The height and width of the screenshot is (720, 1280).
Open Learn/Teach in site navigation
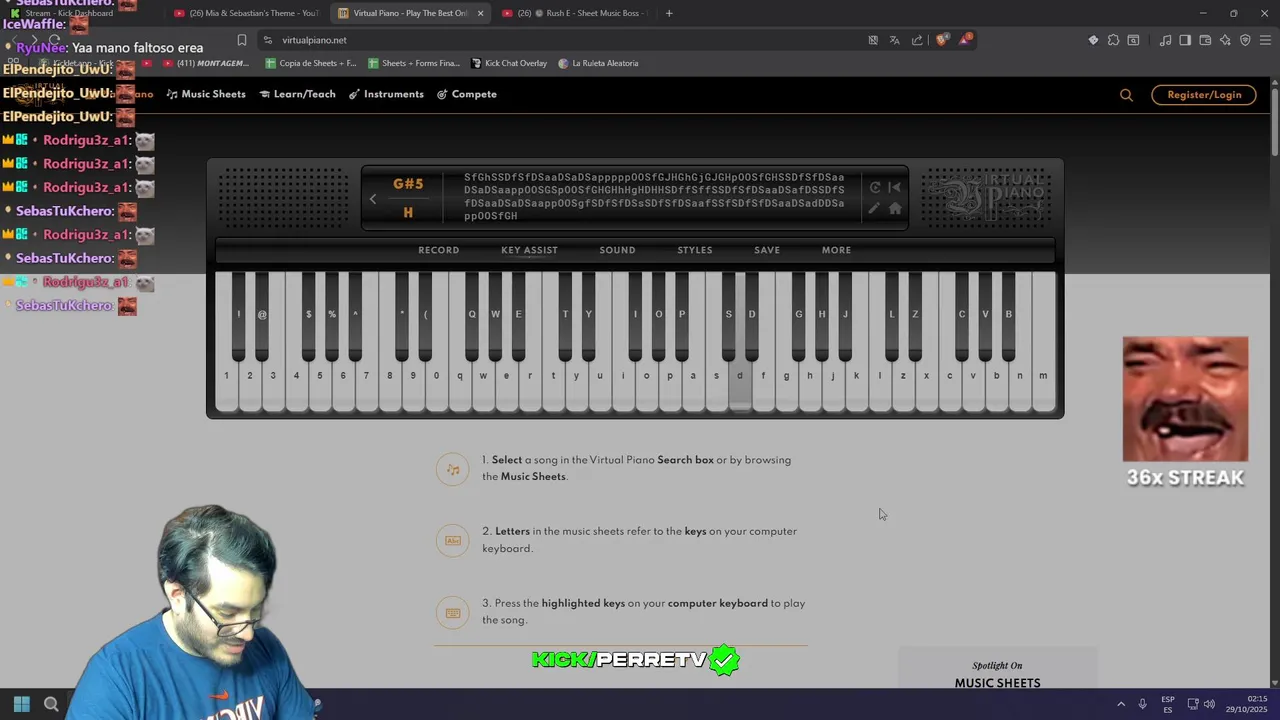[297, 94]
